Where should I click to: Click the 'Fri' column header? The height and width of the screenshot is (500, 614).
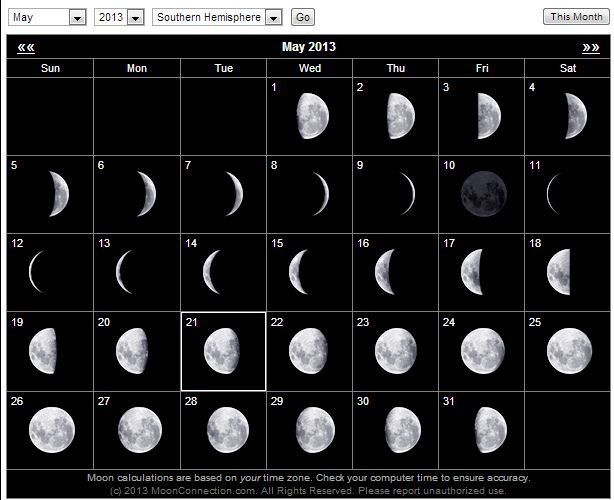pos(482,68)
